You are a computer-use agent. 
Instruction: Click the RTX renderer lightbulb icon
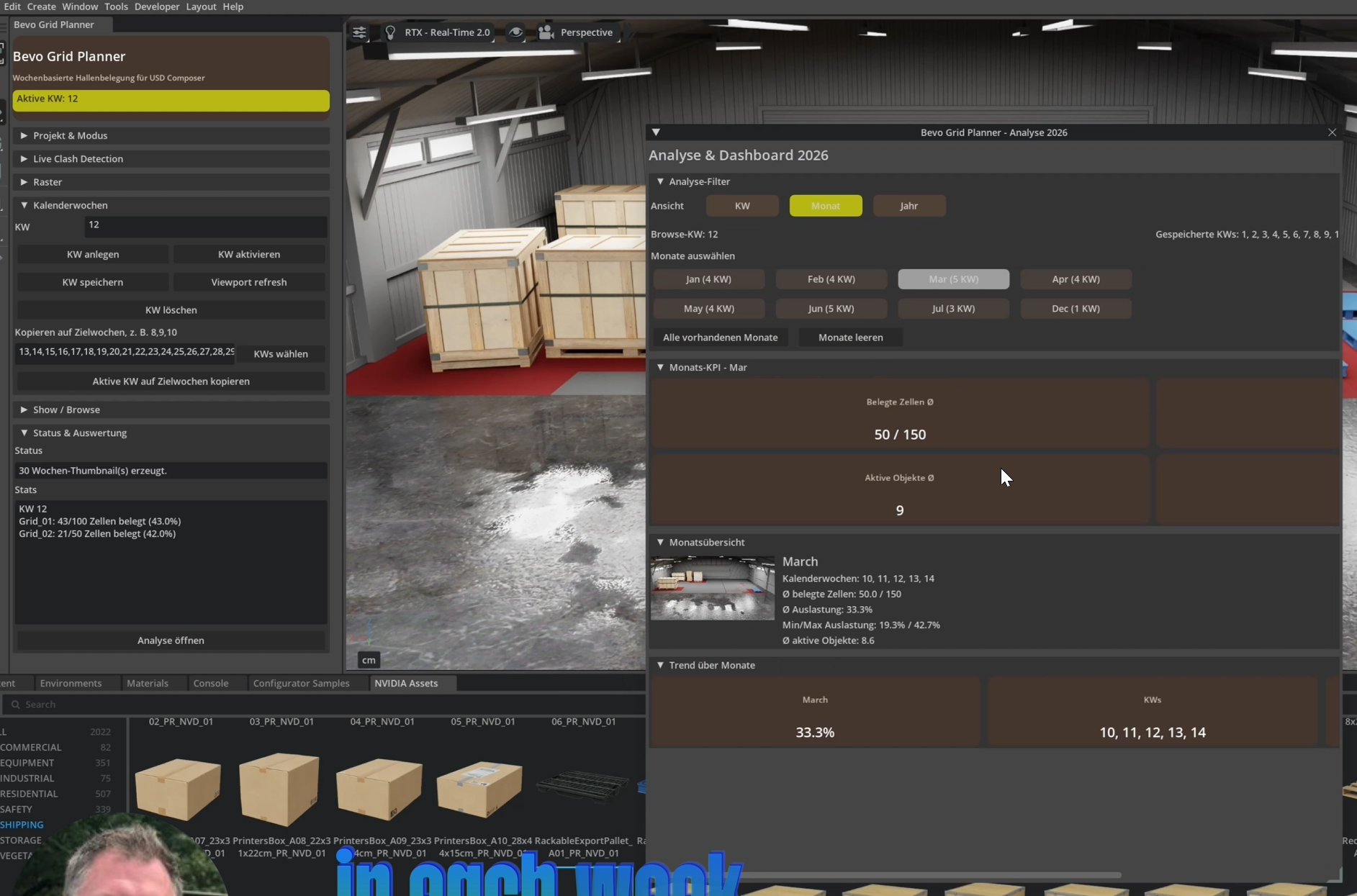point(390,32)
